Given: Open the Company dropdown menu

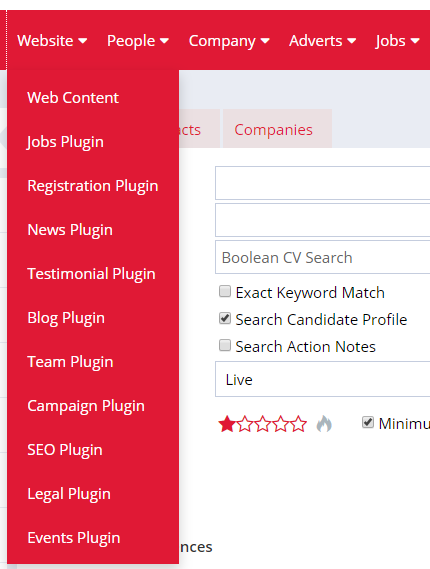Looking at the screenshot, I should pos(229,41).
